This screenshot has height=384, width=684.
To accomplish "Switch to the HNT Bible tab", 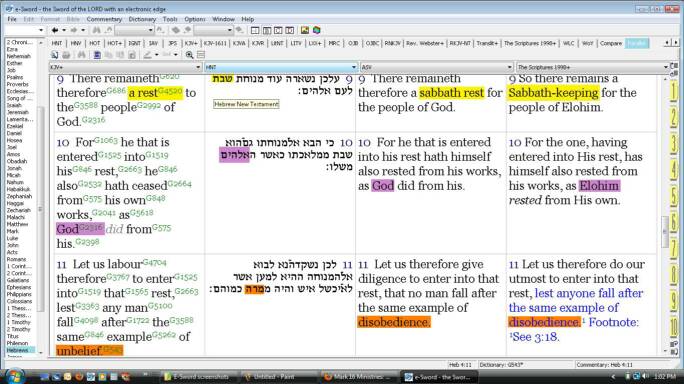I will [x=57, y=43].
